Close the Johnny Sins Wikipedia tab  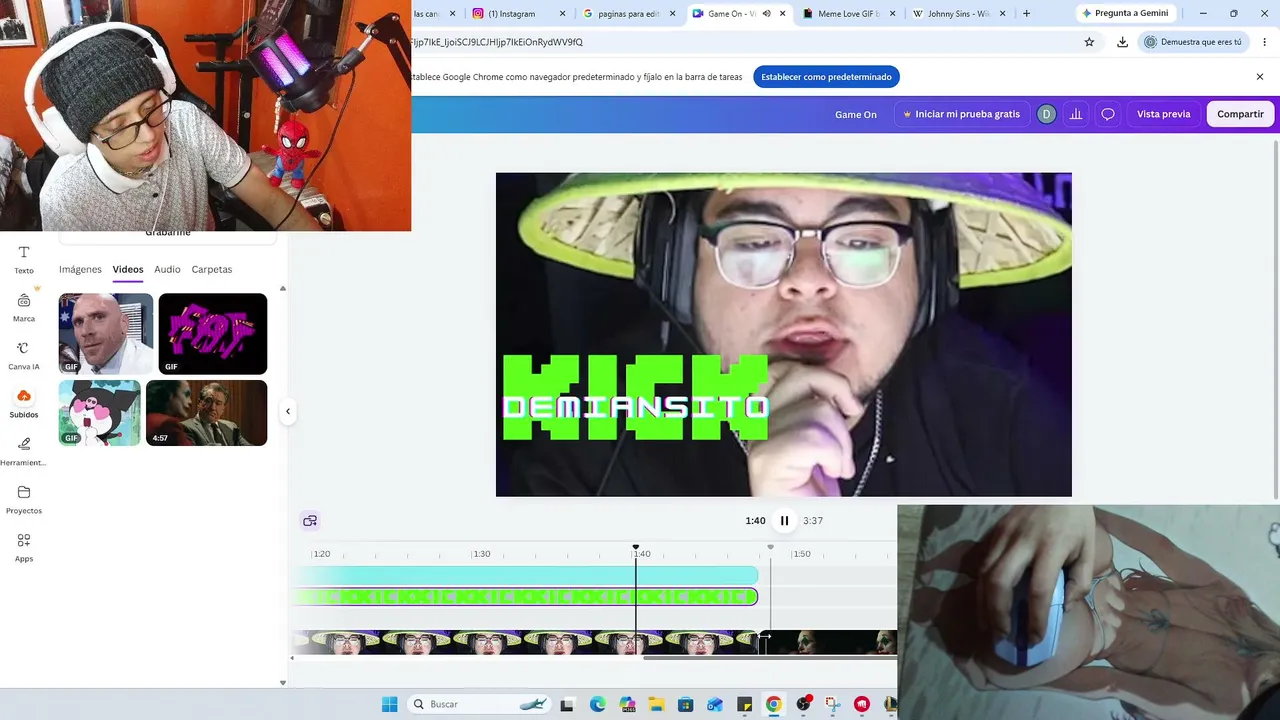(x=1003, y=14)
